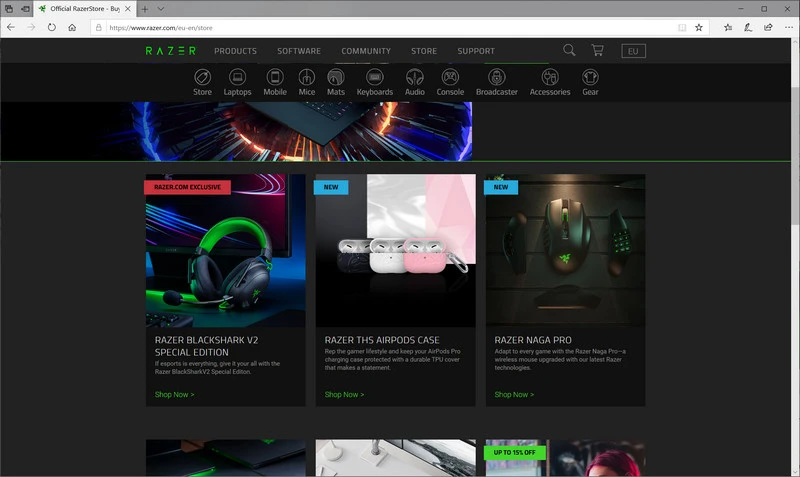Open Razer BlackShark V2 Special Edition title

206,346
